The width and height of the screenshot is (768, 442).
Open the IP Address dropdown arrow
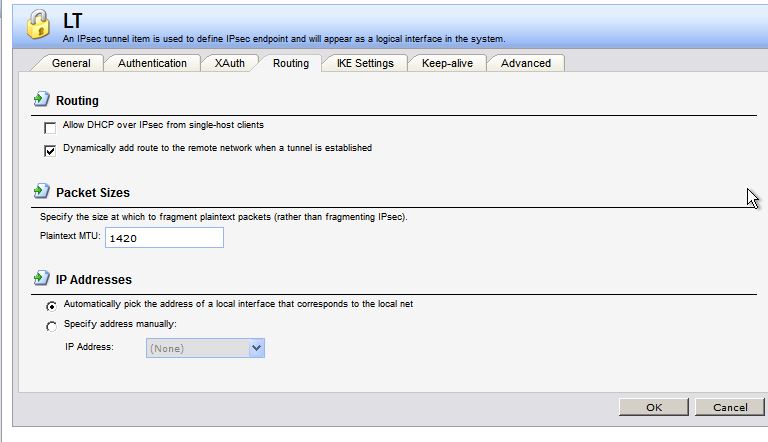256,348
